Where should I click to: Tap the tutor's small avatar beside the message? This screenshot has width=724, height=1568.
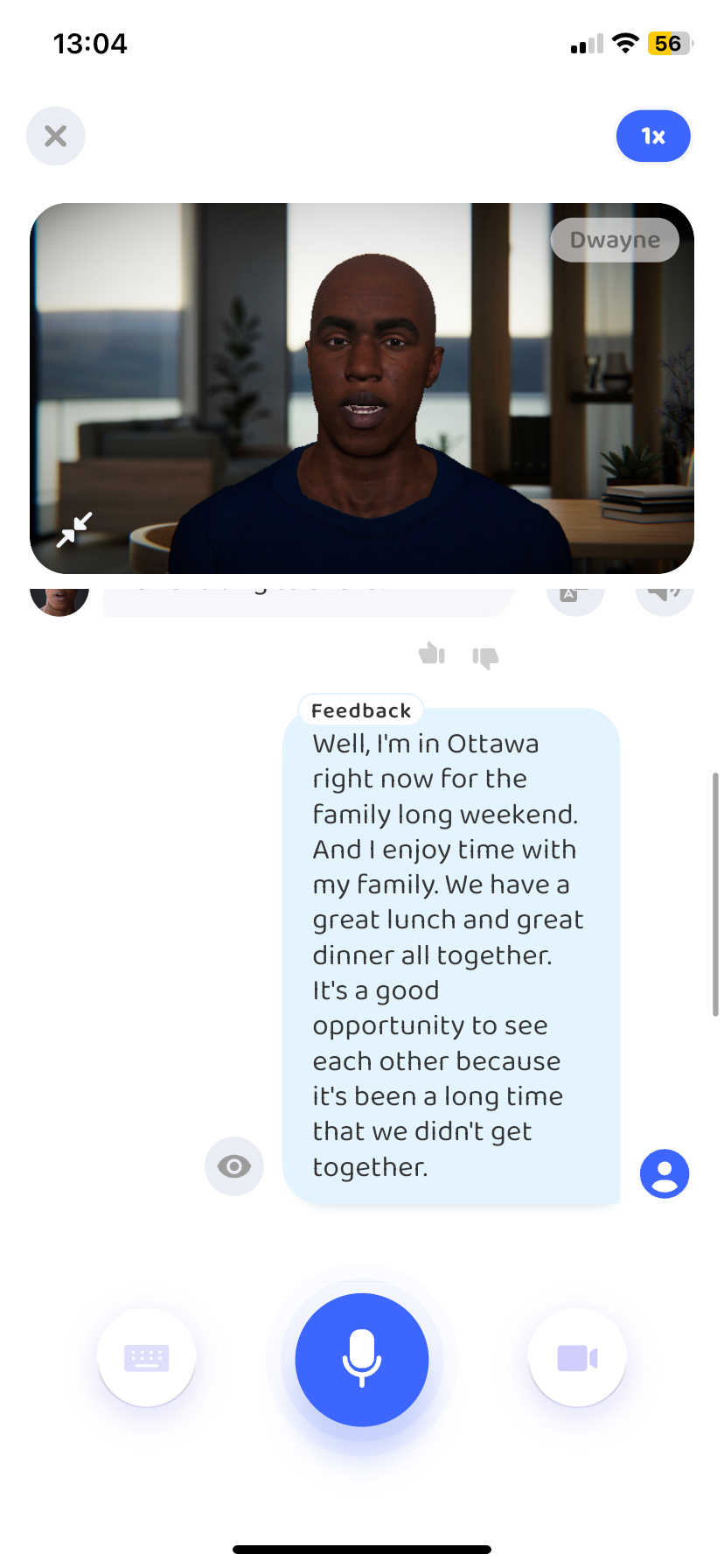point(59,599)
